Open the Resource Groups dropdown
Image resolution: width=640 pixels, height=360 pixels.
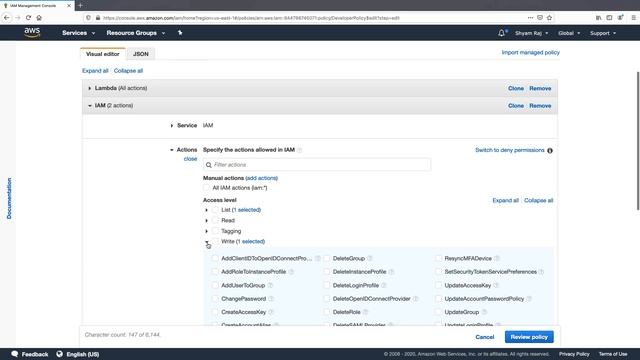point(136,33)
